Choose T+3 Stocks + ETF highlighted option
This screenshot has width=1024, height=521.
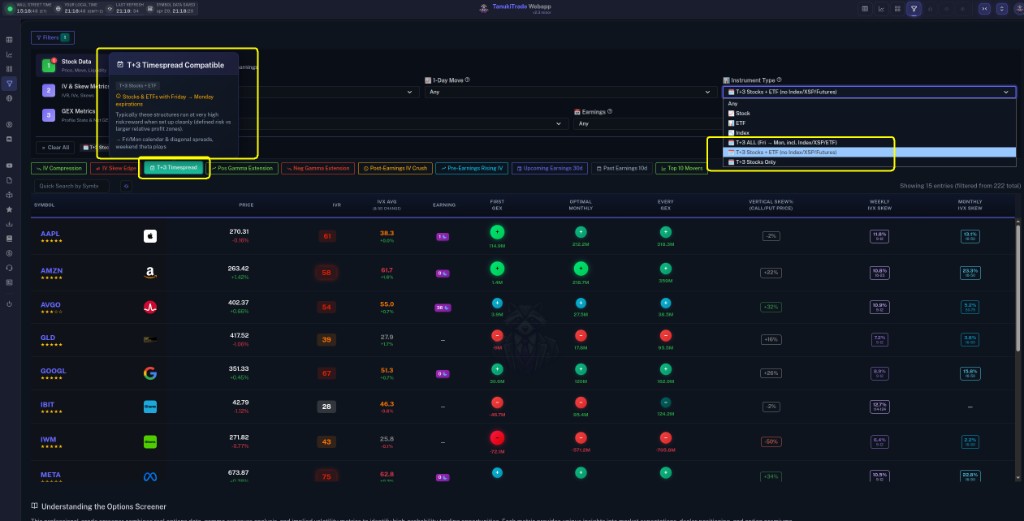point(869,152)
